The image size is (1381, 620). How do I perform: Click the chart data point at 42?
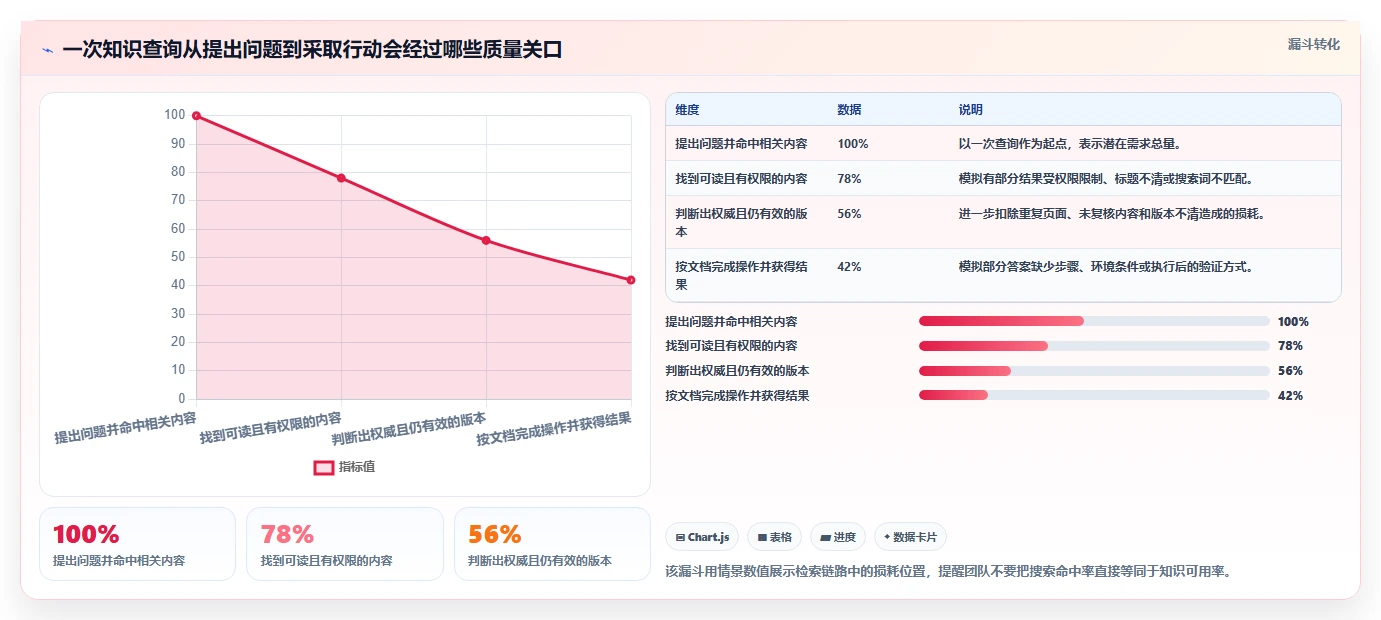(x=631, y=280)
